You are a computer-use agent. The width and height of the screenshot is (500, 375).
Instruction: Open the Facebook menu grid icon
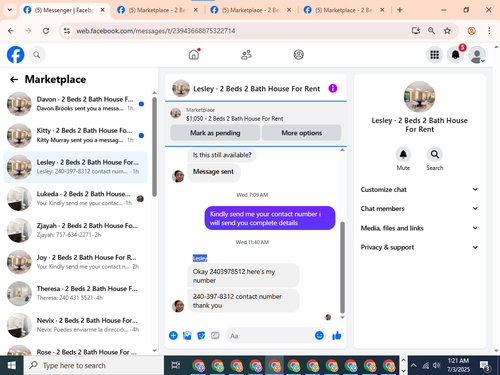point(434,55)
